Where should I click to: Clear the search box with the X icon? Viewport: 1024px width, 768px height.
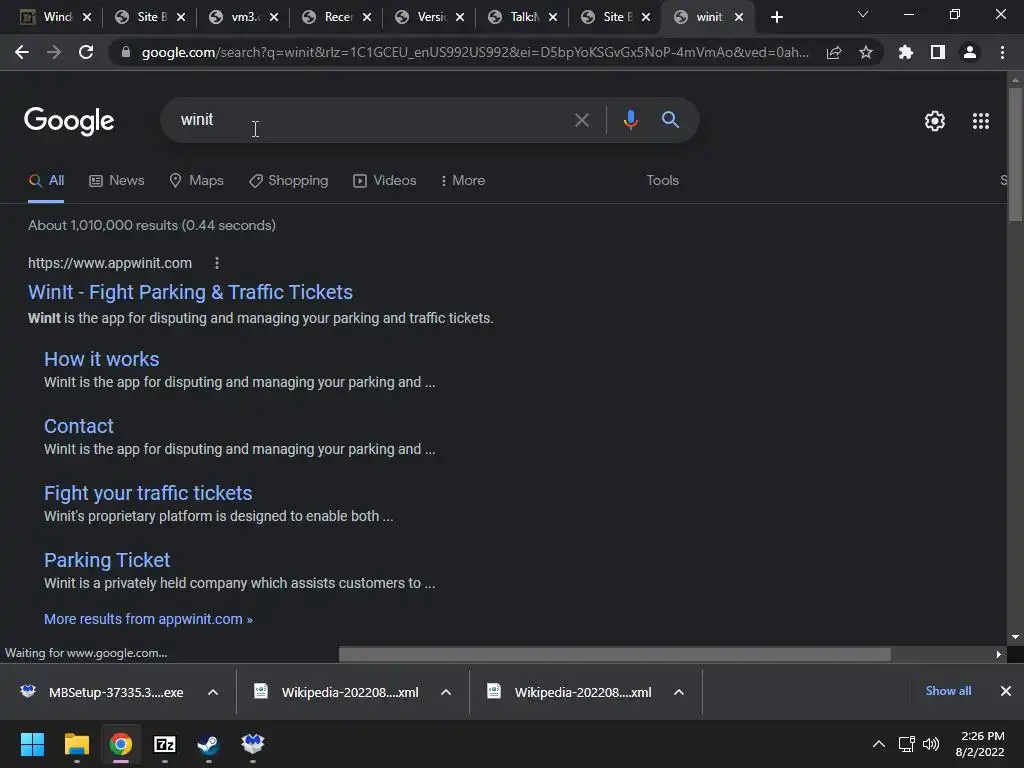(581, 120)
